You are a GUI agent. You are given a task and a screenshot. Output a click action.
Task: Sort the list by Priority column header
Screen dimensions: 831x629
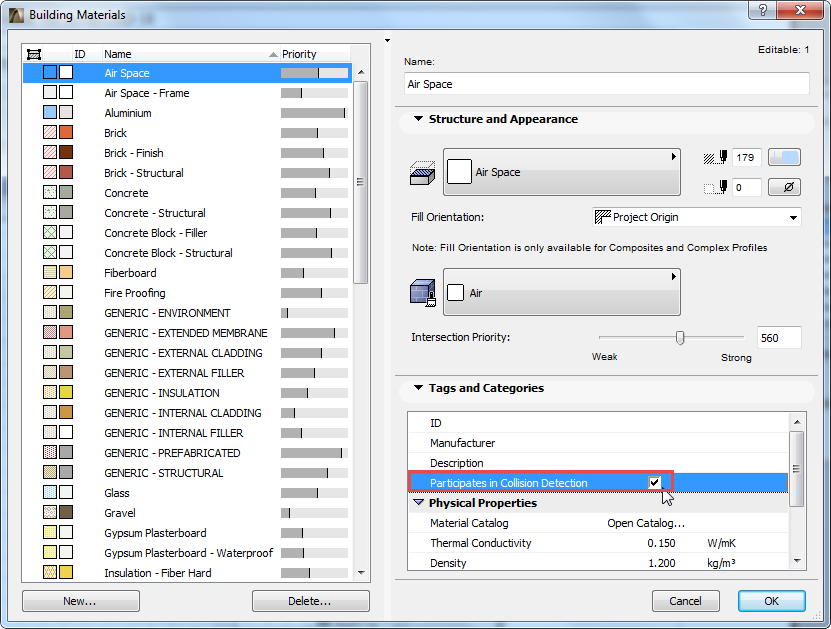[x=315, y=54]
